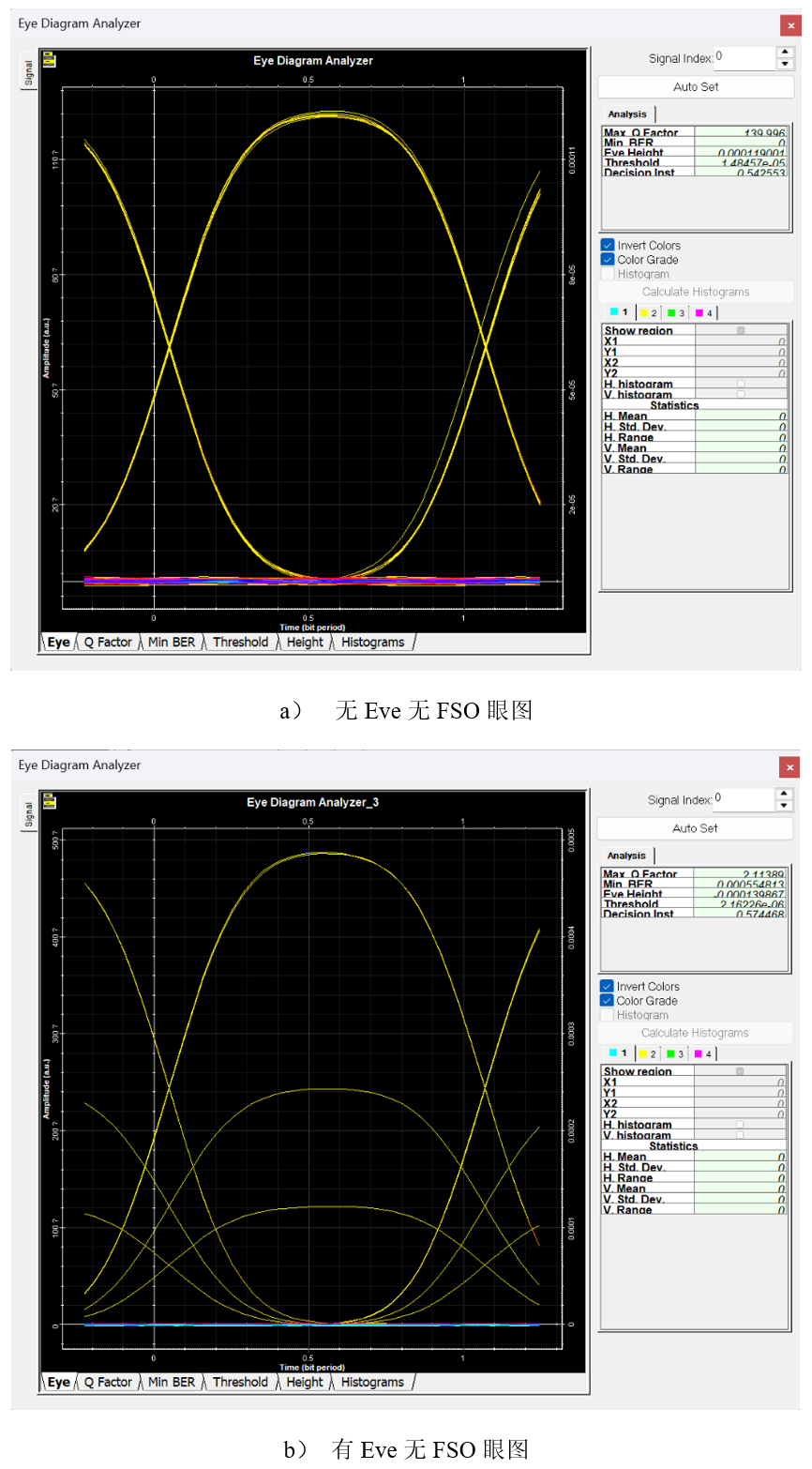
Task: Select magenta region 4 in the bottom window
Action: 703,1053
